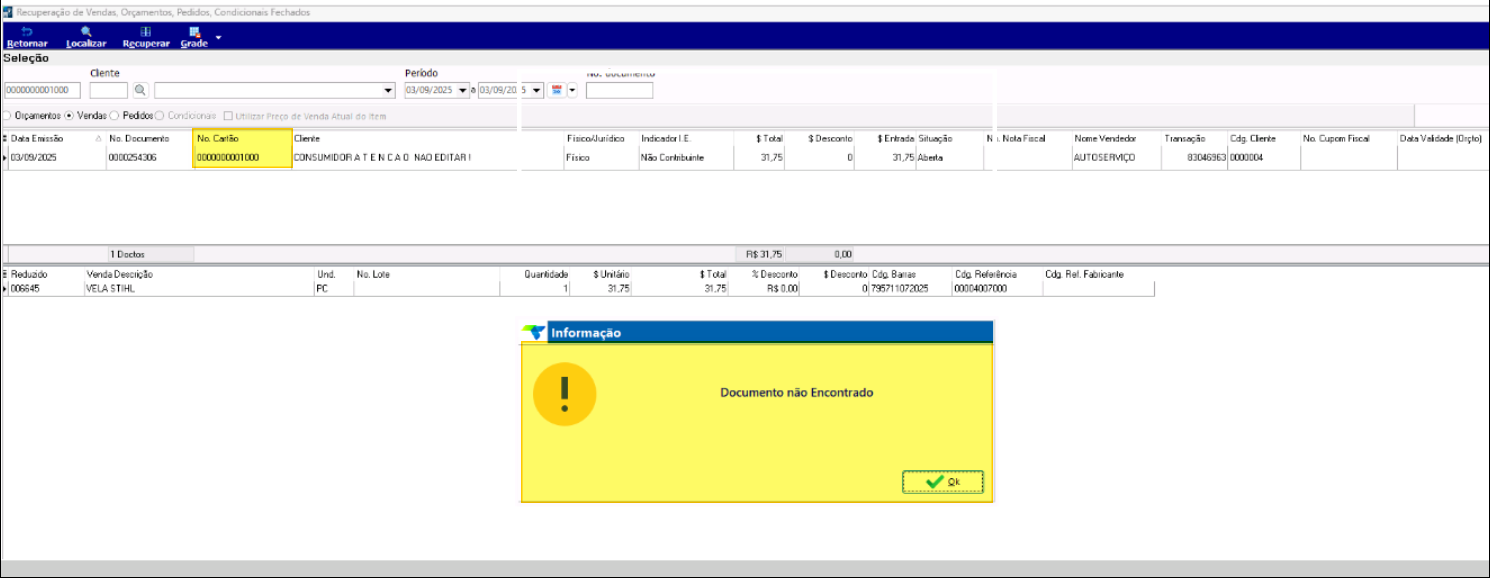Select the Vendas radio button

click(70, 116)
